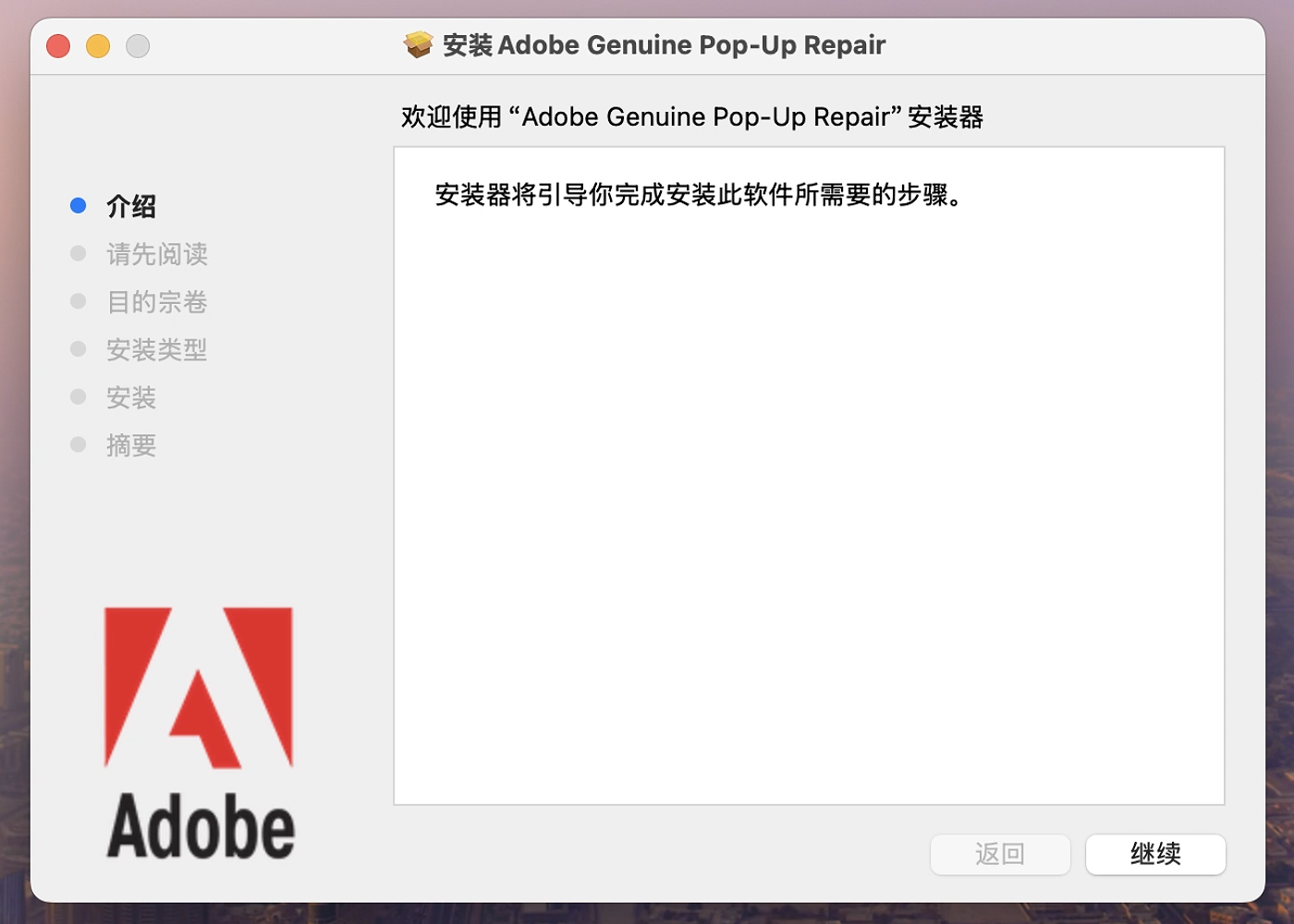Click the gray bullet beside 请先阅读
Viewport: 1294px width, 924px height.
(79, 253)
